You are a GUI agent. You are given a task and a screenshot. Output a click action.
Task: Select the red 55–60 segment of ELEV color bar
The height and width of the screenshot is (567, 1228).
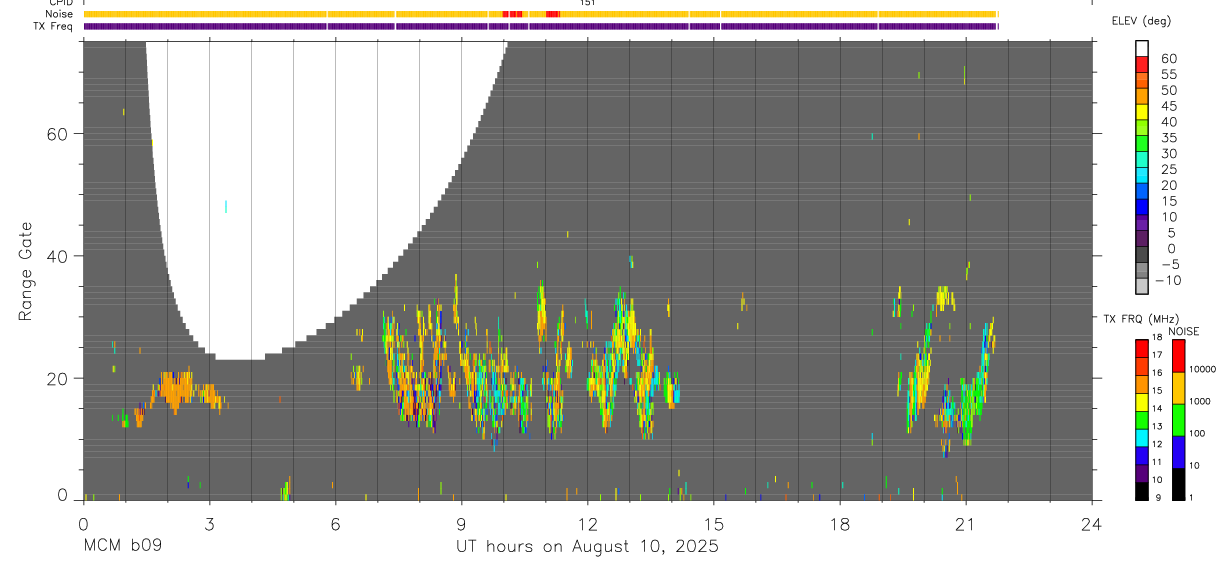[1142, 65]
